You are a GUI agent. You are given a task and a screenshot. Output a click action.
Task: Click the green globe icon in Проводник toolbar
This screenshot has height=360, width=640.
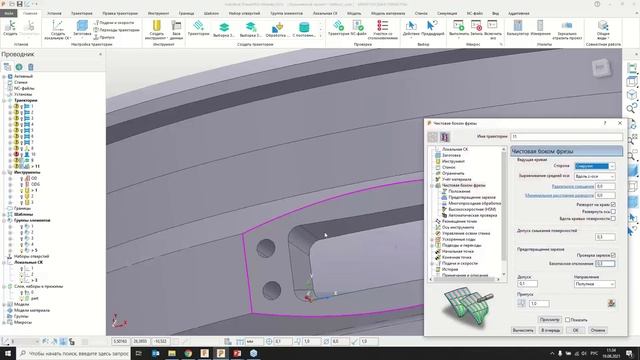click(x=19, y=67)
